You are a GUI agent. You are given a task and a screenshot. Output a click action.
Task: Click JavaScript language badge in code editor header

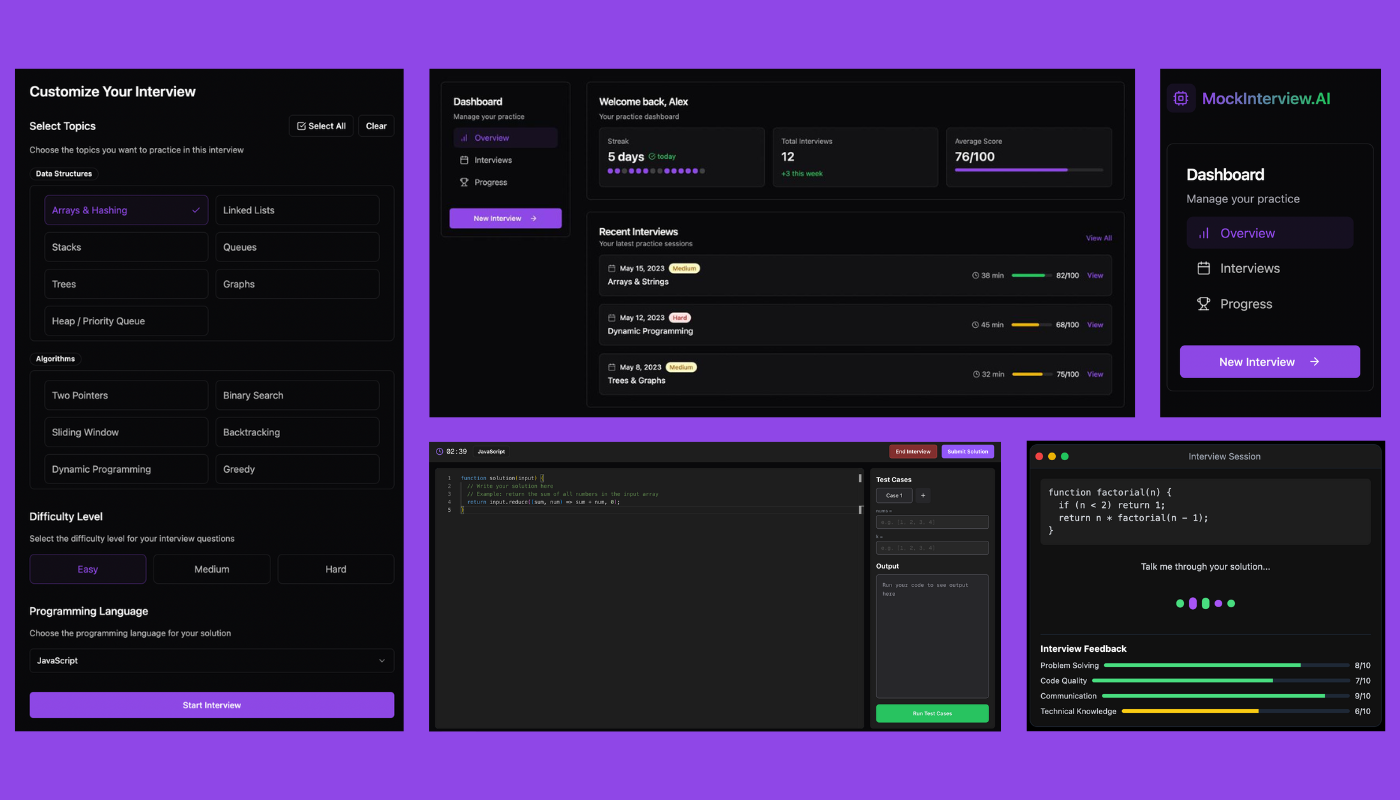coord(491,452)
